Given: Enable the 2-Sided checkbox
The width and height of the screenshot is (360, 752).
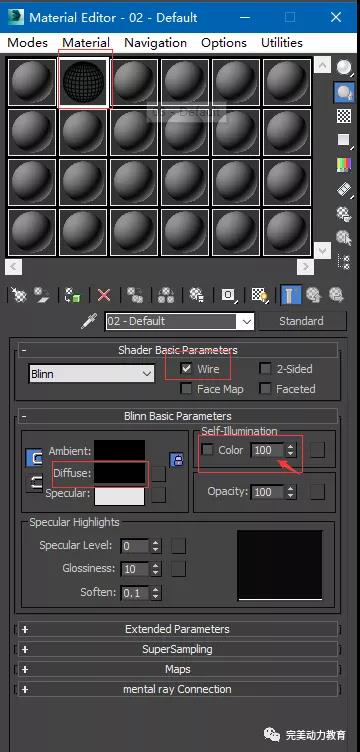Looking at the screenshot, I should [x=265, y=369].
